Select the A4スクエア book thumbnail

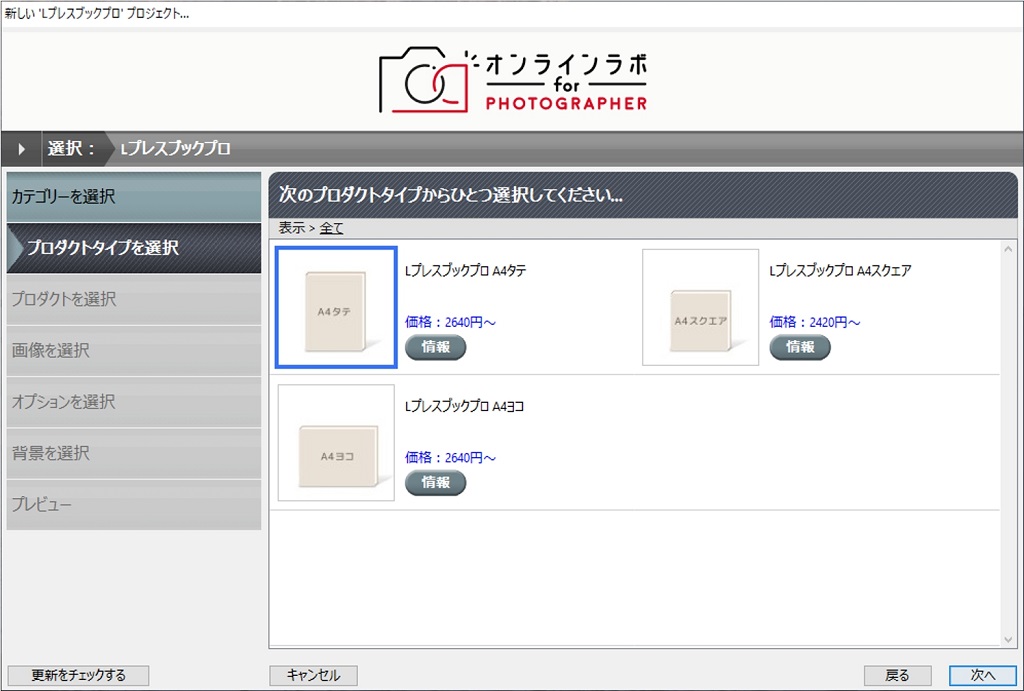[700, 307]
